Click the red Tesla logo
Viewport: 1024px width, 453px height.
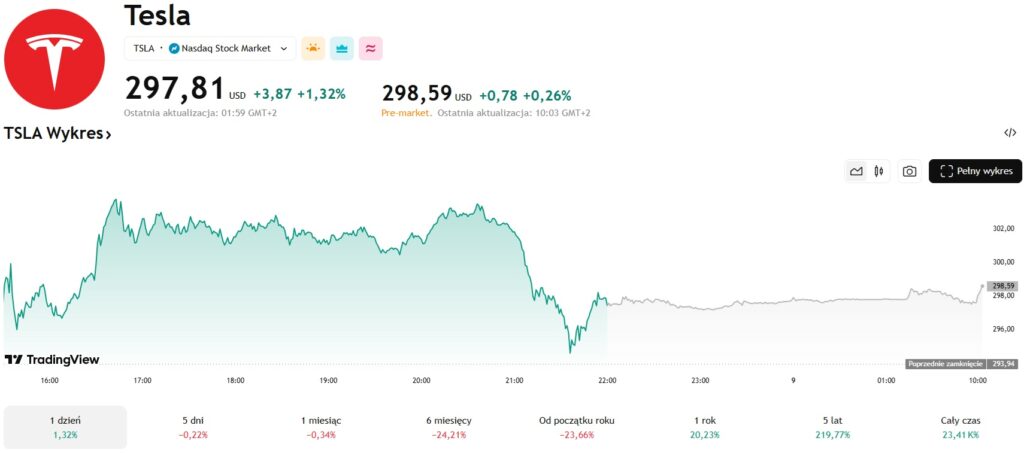pos(54,59)
